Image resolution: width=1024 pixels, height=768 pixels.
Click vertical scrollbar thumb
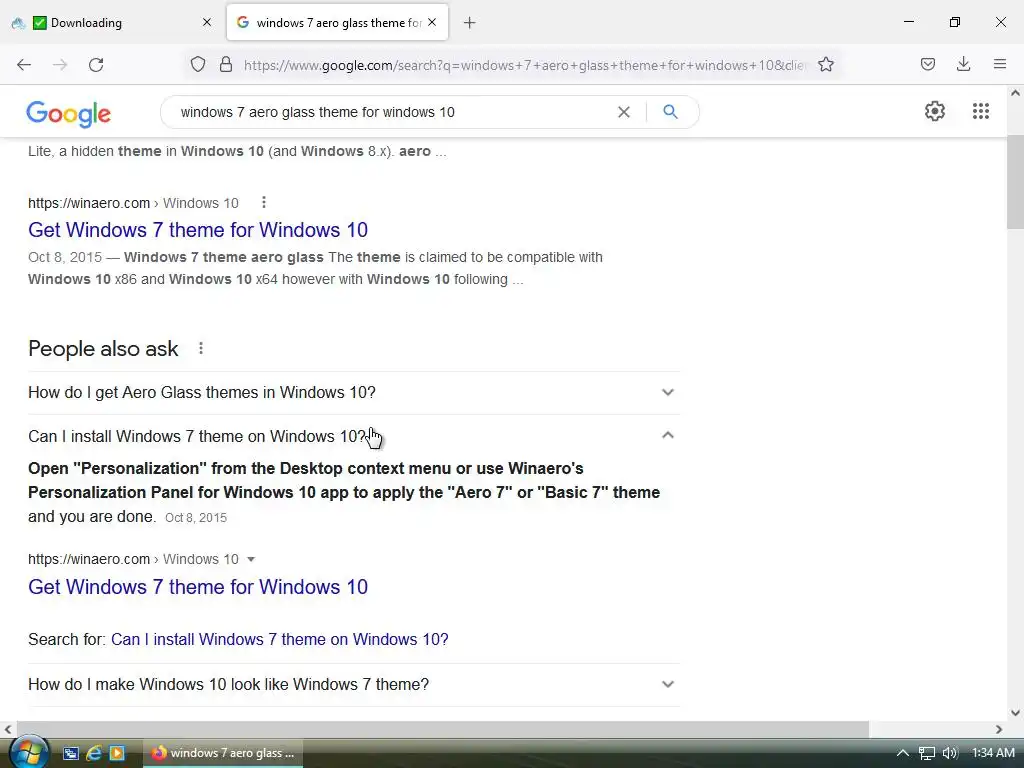(1015, 182)
